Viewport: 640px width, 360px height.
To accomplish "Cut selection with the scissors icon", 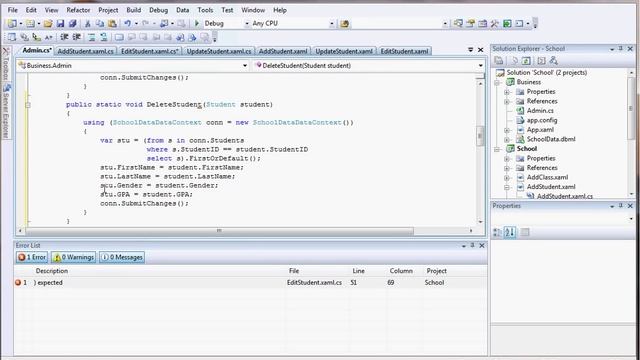I will click(87, 24).
